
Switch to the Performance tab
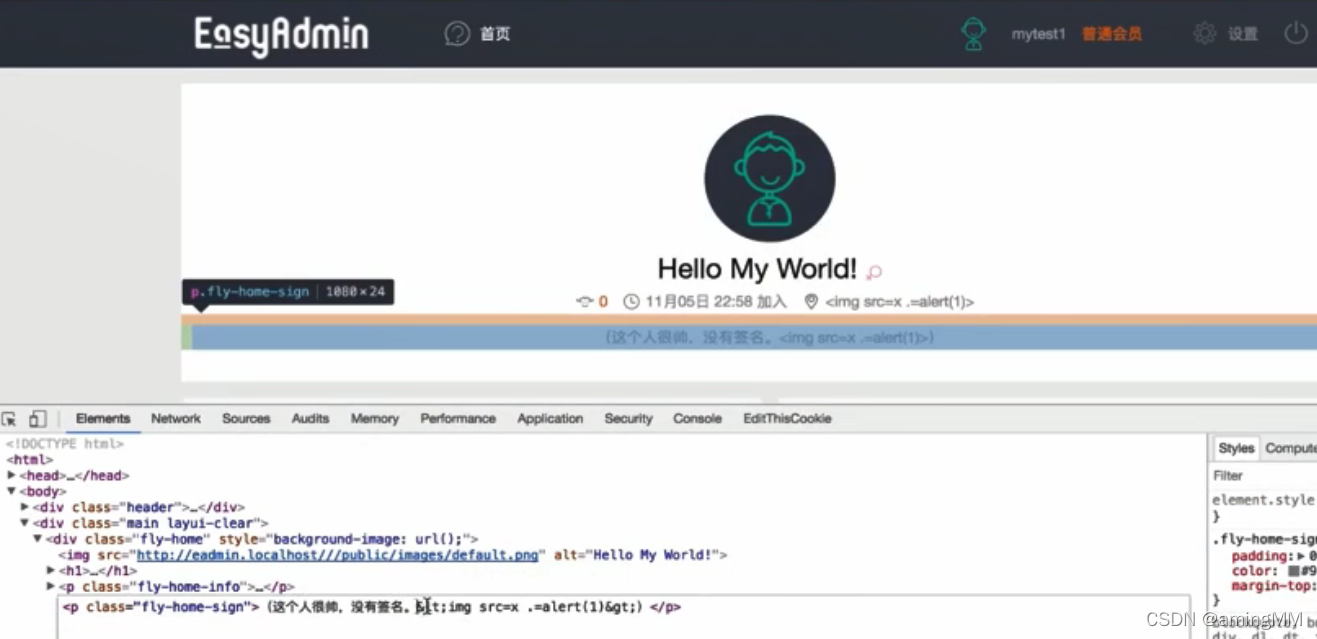point(458,418)
